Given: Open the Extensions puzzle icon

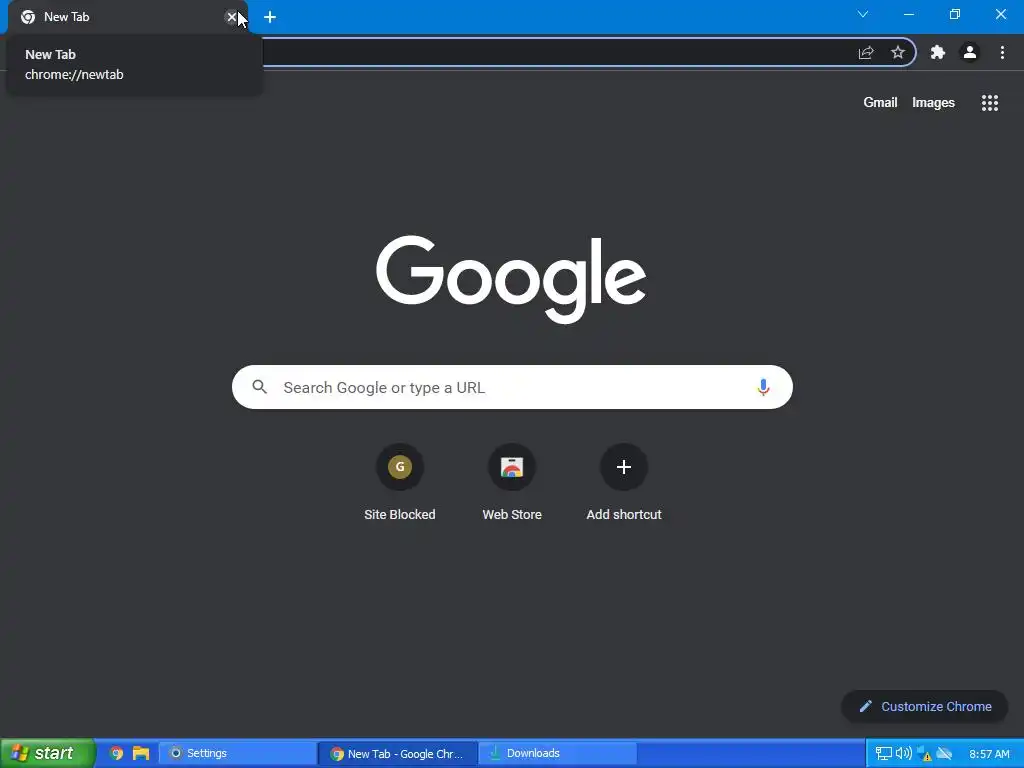Looking at the screenshot, I should pyautogui.click(x=938, y=52).
